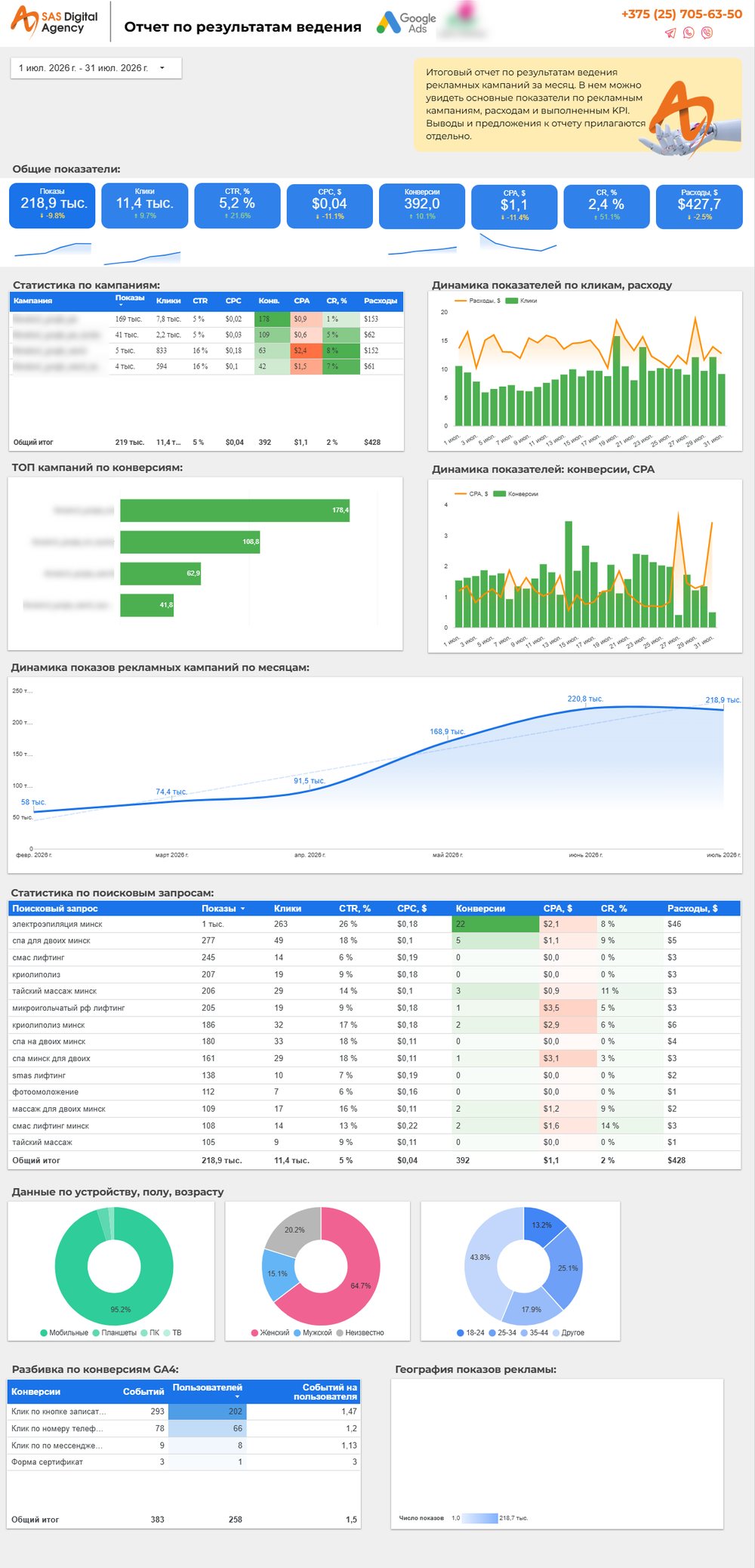755x1568 pixels.
Task: Open the date range dropdown
Action: tap(96, 68)
